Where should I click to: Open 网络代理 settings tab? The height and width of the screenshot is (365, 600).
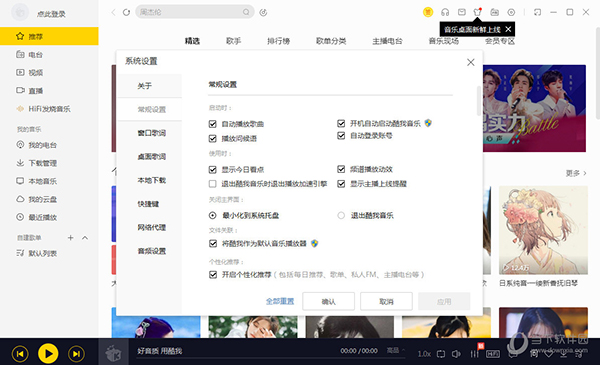pos(149,227)
